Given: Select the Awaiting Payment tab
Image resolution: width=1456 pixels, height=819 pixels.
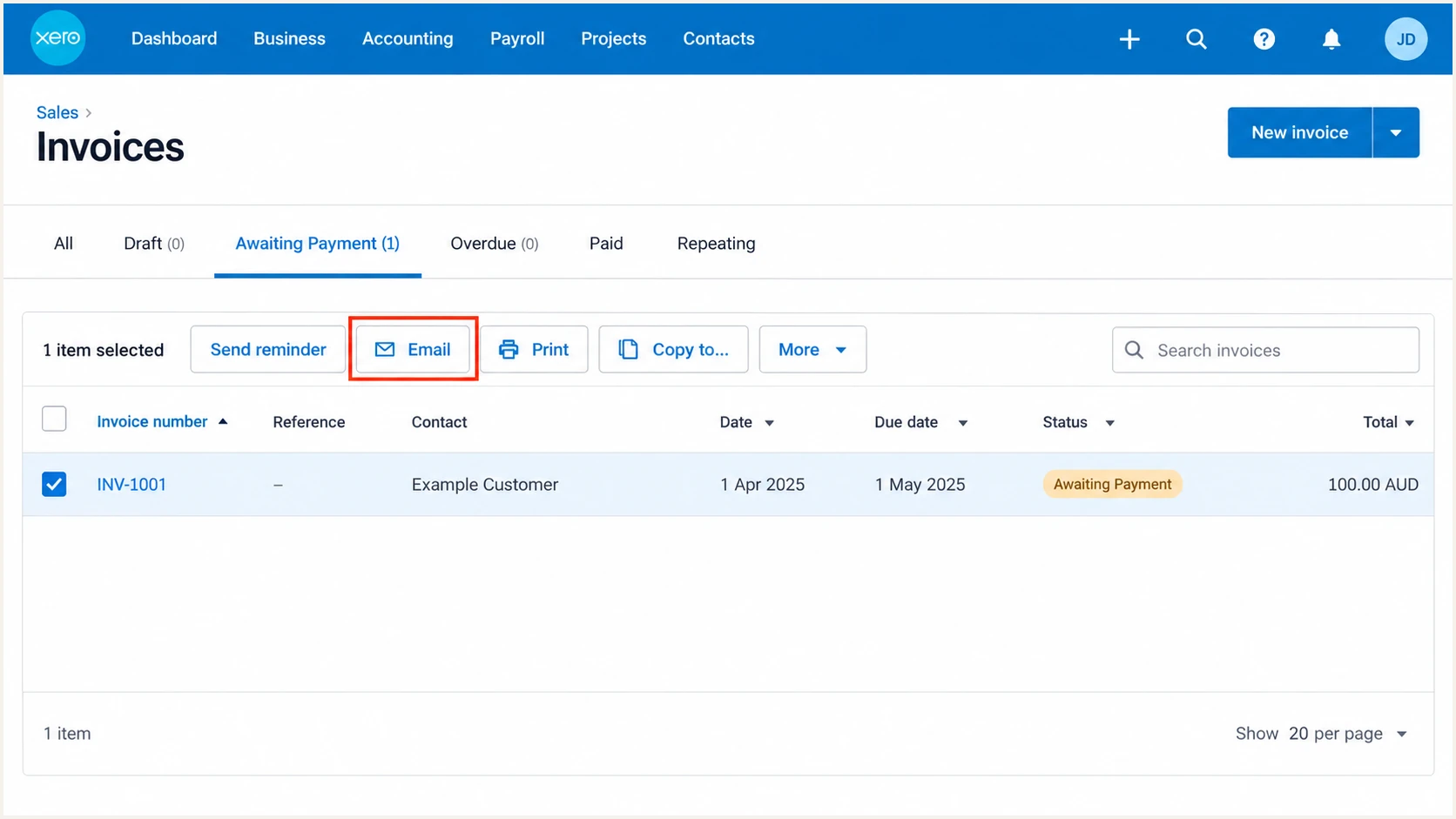Looking at the screenshot, I should coord(318,244).
